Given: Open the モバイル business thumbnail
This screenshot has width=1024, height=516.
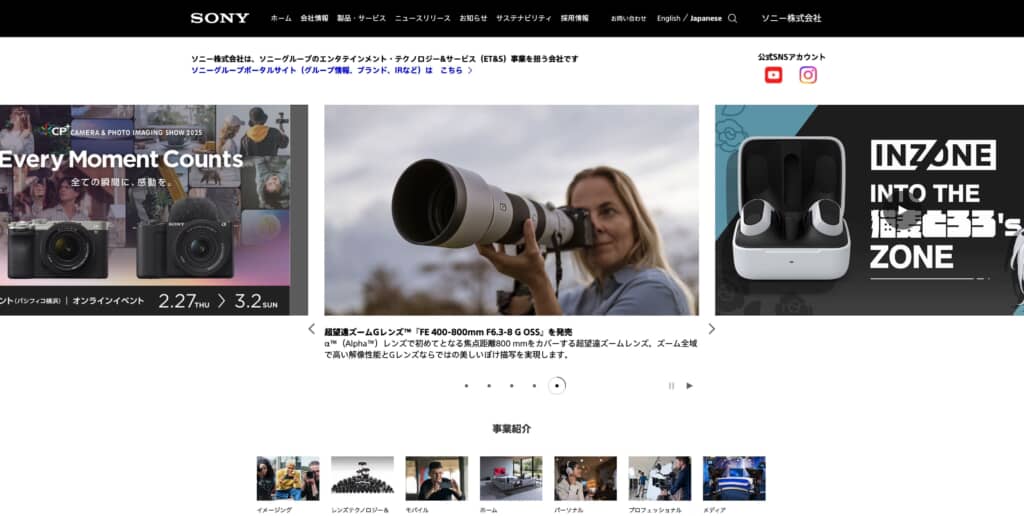Looking at the screenshot, I should tap(436, 478).
